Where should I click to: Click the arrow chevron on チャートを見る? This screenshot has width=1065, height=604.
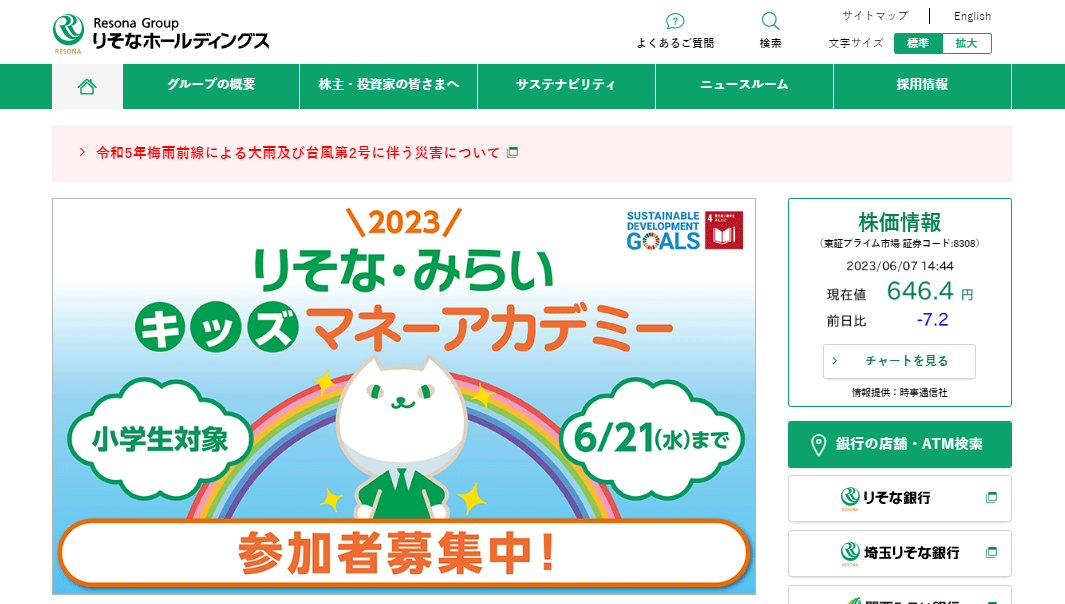point(835,361)
